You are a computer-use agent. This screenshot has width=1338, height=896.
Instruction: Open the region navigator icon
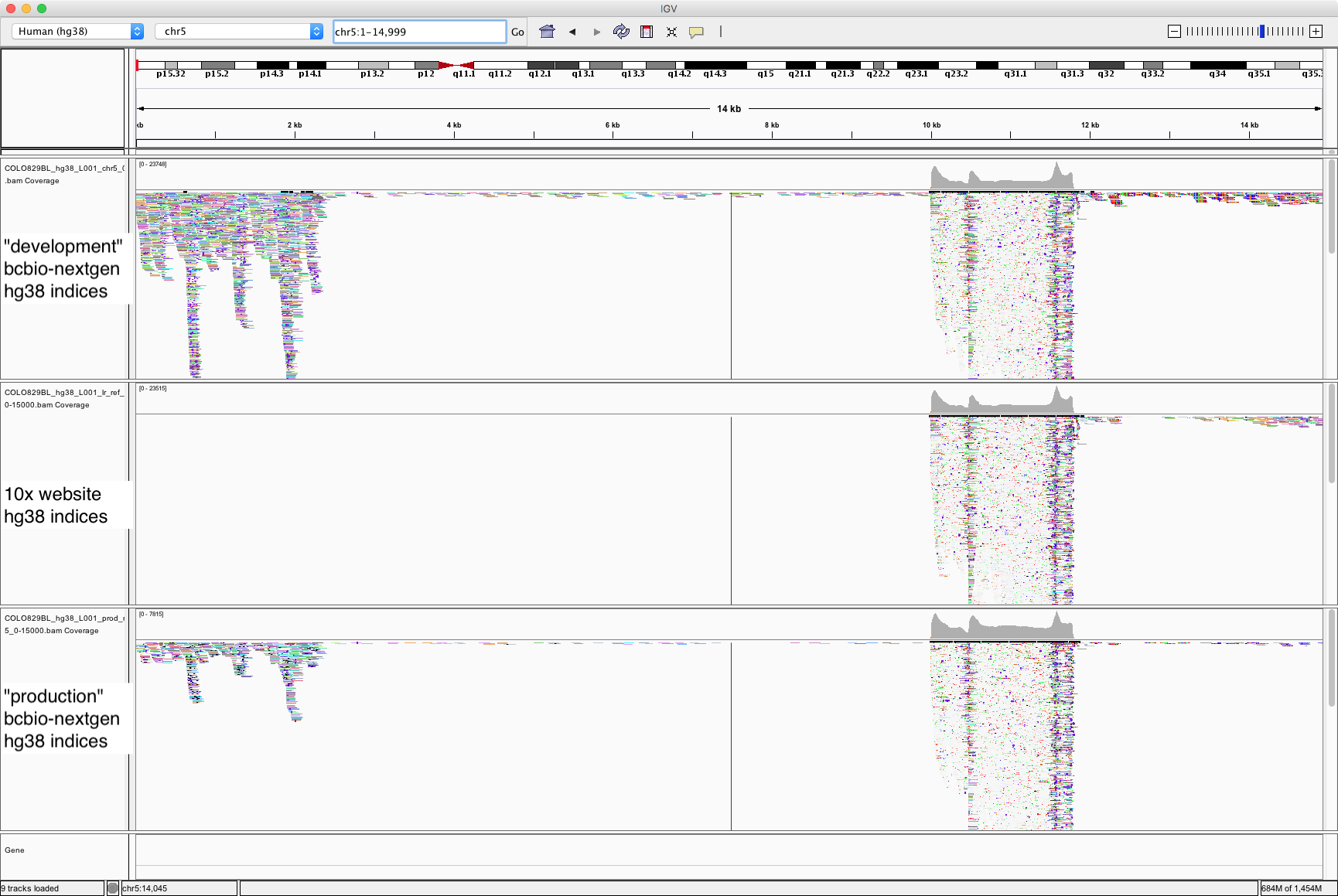[x=646, y=32]
